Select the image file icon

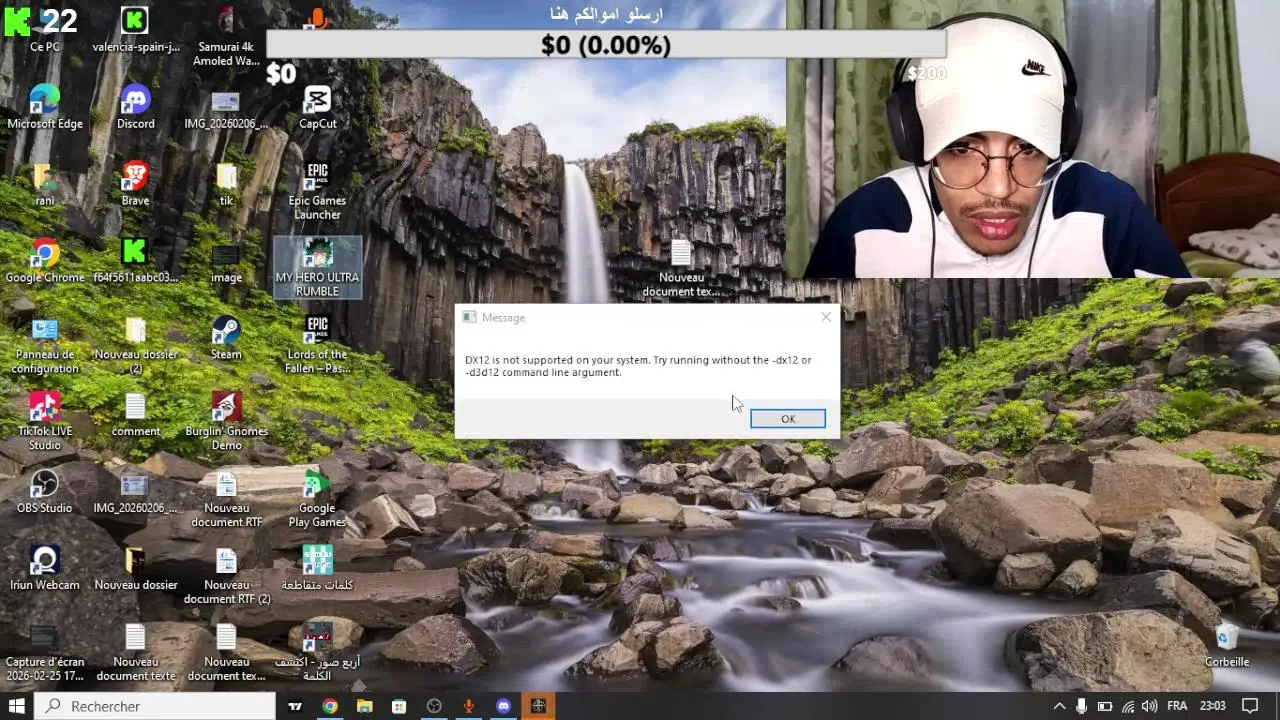pos(226,261)
